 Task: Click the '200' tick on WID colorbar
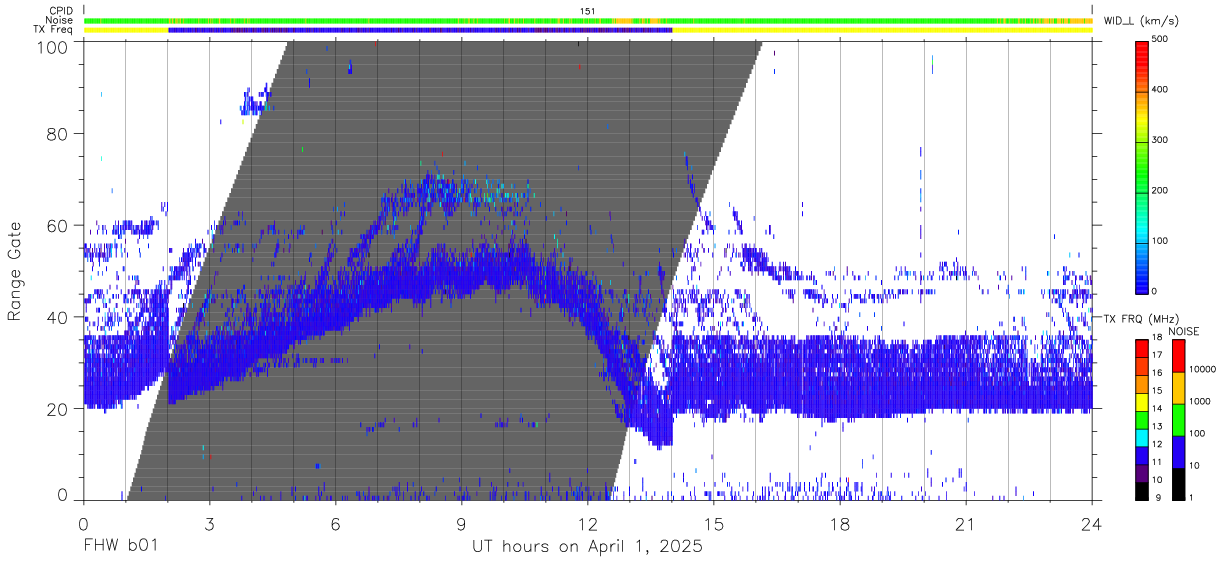click(x=1161, y=190)
